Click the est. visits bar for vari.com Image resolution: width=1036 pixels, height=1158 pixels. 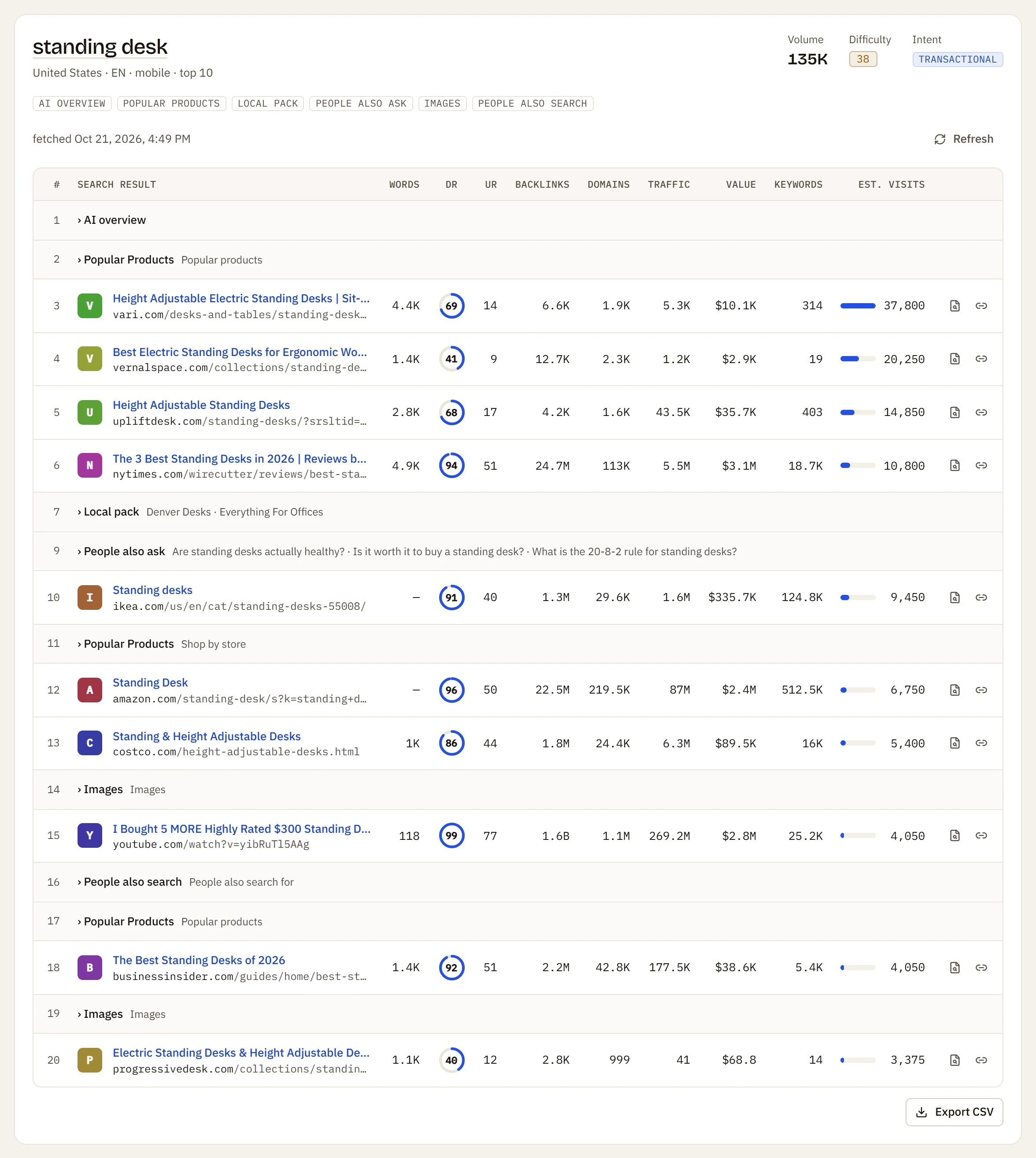click(x=857, y=306)
